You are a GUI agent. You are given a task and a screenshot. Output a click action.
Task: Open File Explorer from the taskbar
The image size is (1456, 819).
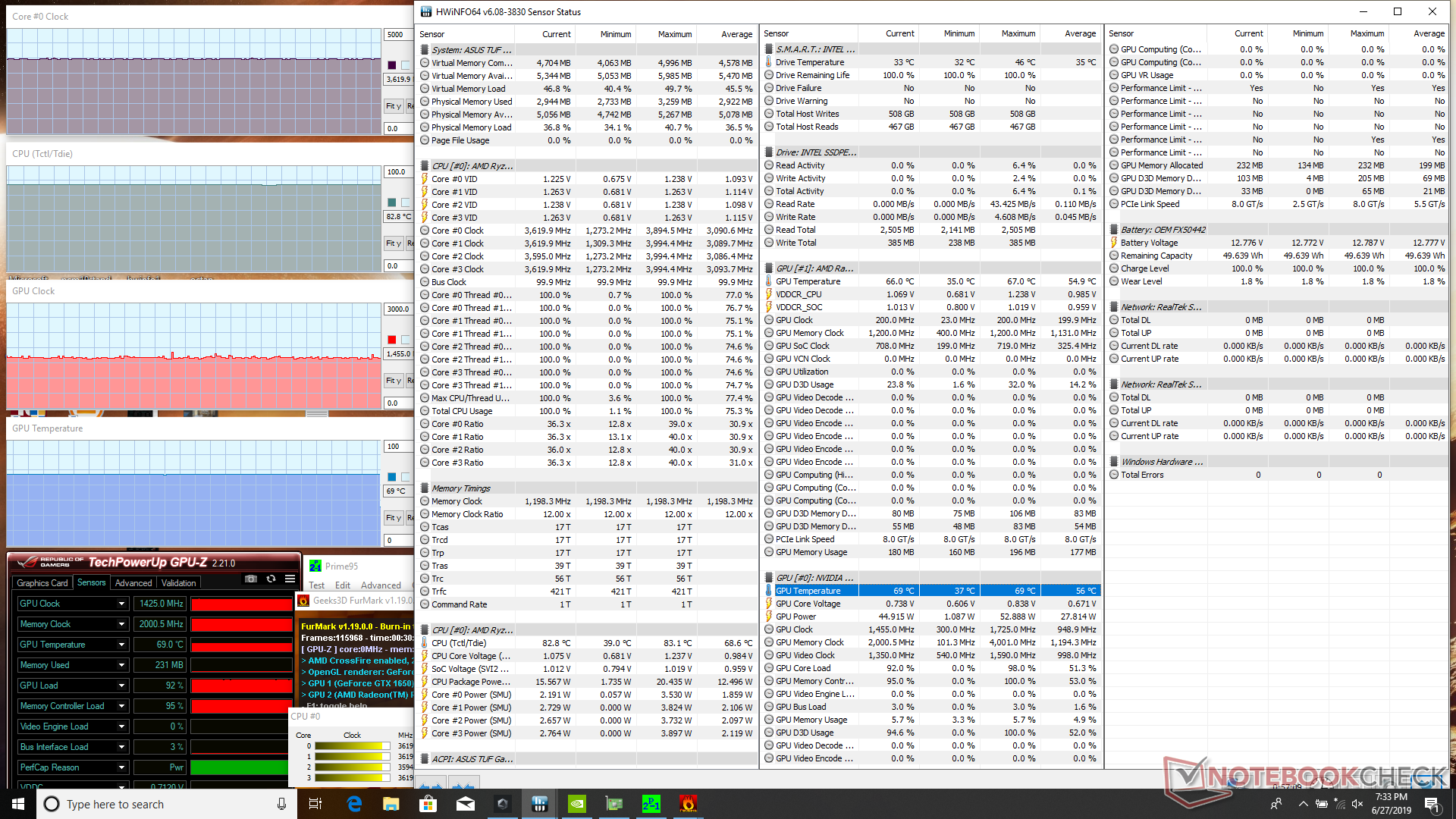(x=391, y=804)
